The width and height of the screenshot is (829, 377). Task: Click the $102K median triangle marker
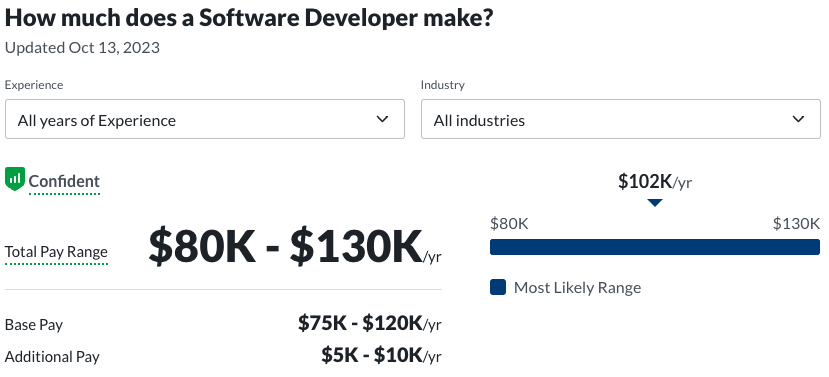(x=655, y=203)
